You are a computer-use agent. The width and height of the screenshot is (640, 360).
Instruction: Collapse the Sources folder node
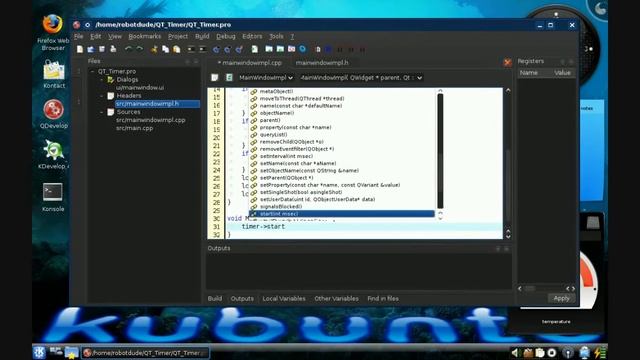click(x=102, y=112)
